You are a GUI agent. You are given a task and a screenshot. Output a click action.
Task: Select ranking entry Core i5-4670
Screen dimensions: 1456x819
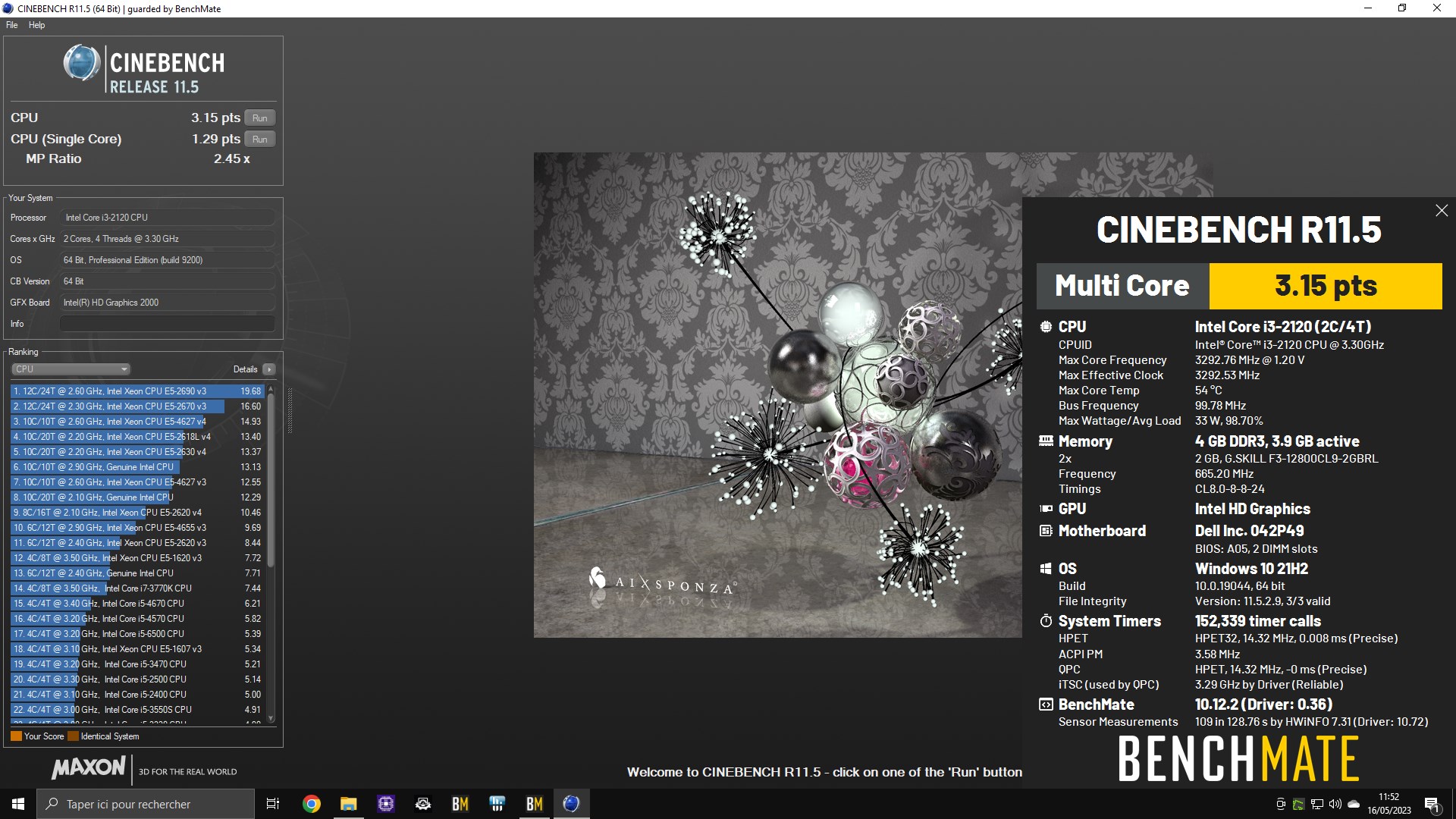click(136, 604)
